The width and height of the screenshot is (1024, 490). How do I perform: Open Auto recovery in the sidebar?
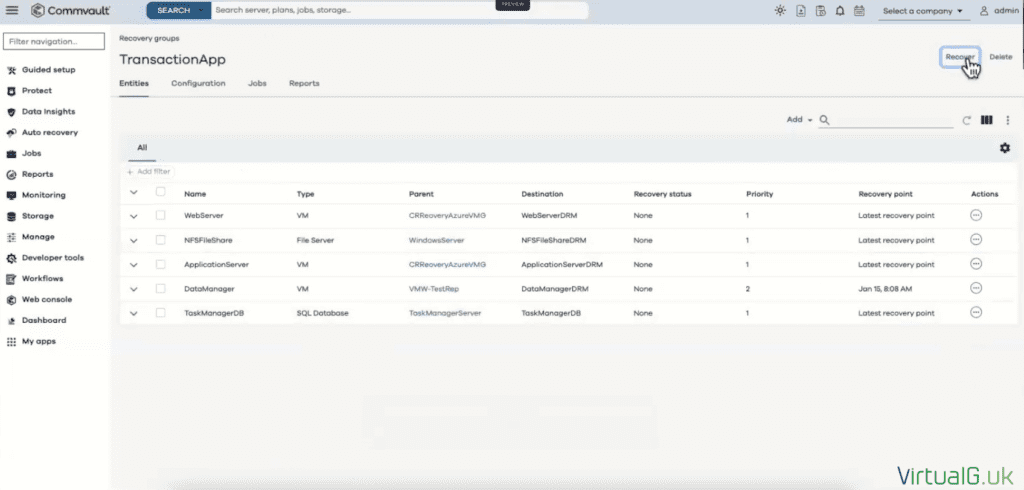(x=49, y=133)
